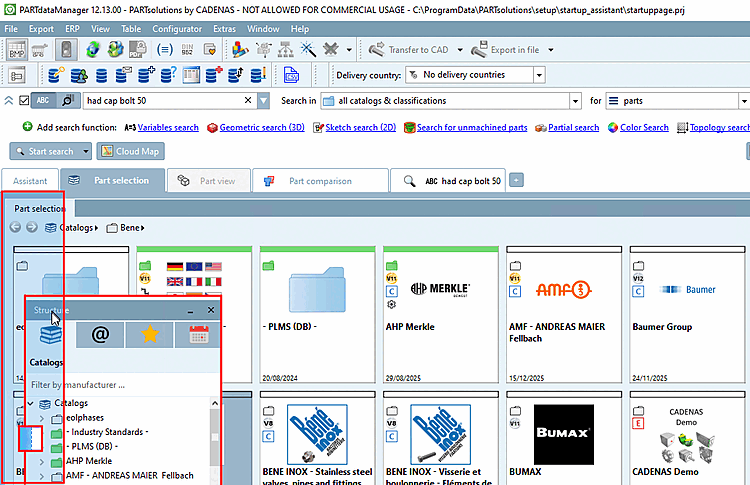Click the PDF datasheet toolbar icon
The height and width of the screenshot is (485, 750).
[x=138, y=50]
